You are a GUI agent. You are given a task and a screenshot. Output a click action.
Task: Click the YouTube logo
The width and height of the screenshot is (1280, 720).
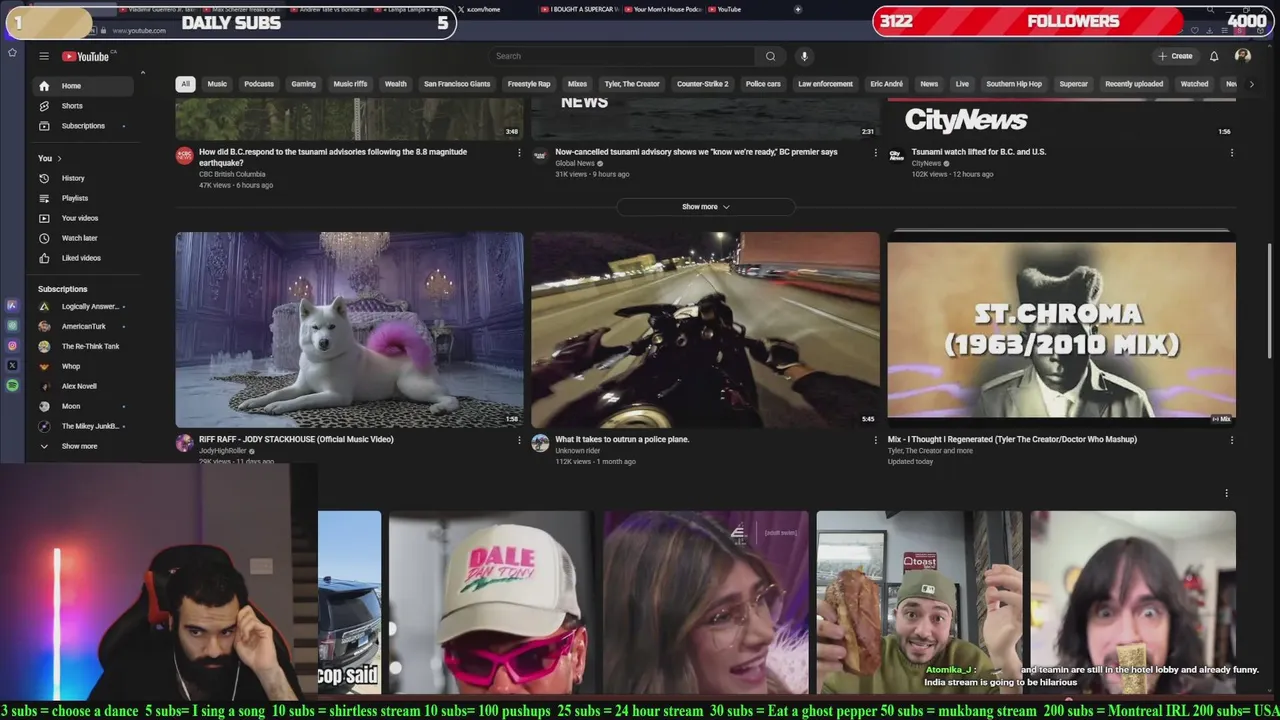[x=88, y=56]
